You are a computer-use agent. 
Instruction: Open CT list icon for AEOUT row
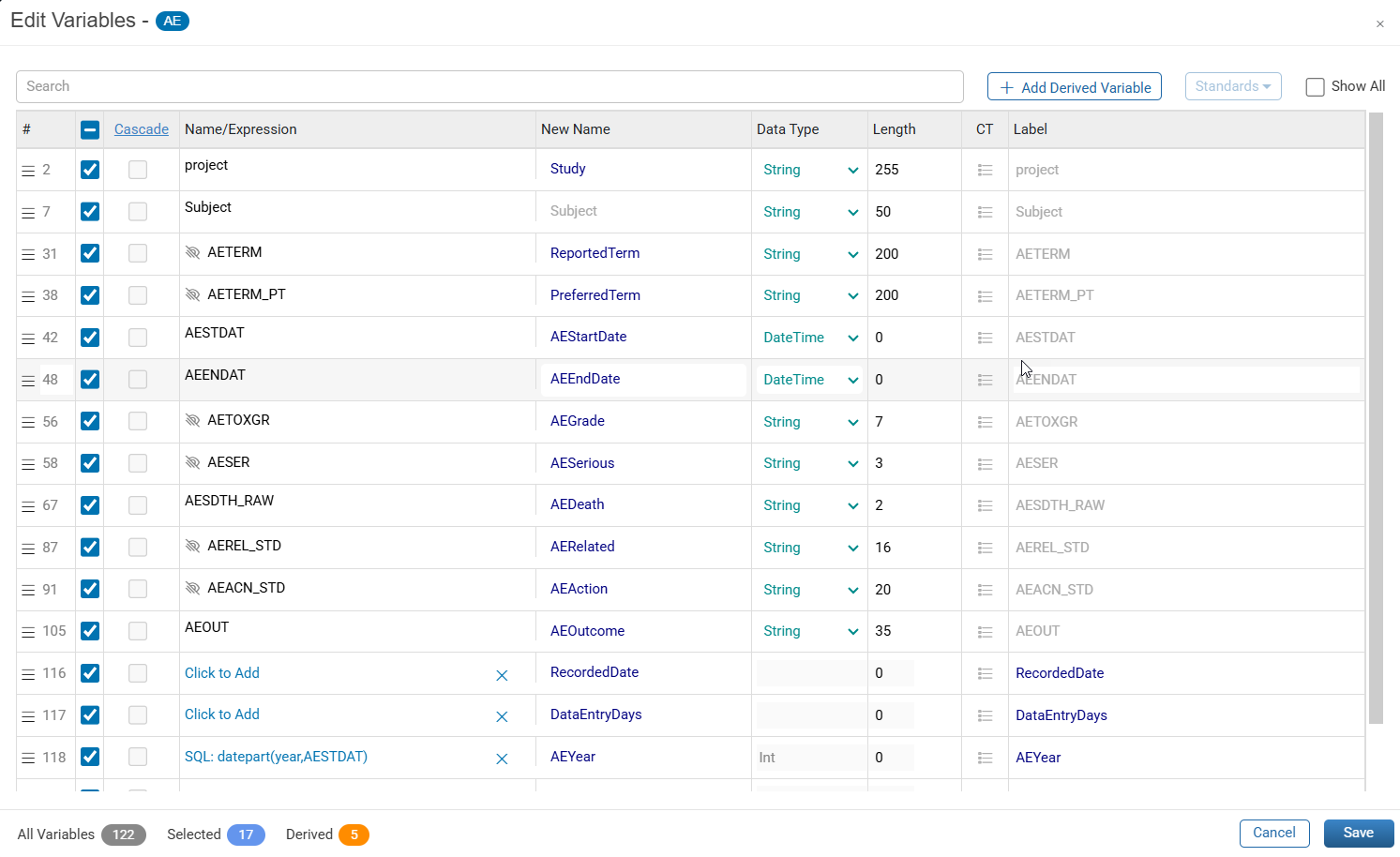[x=985, y=632]
